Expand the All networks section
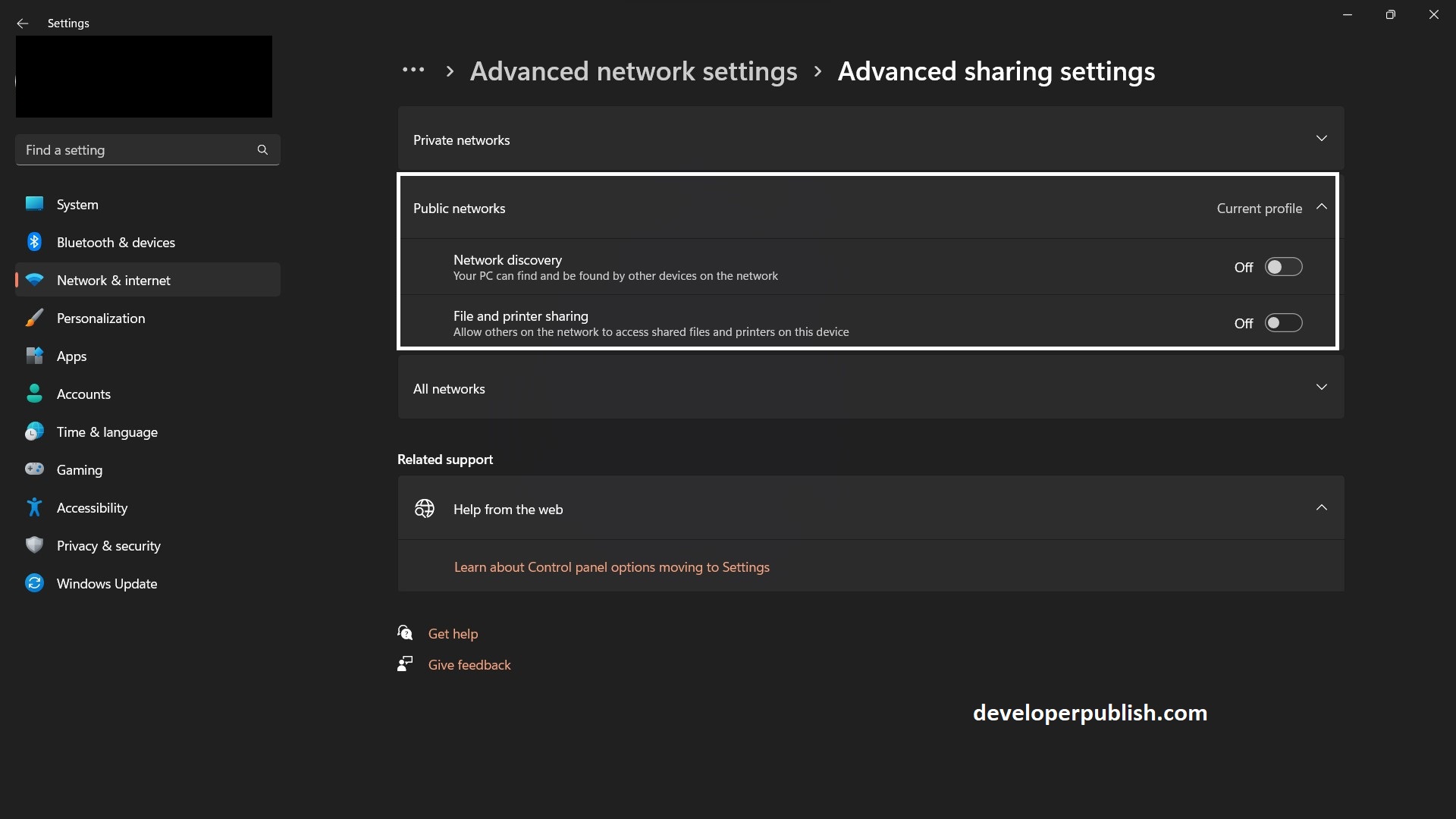Screen dimensions: 1456x819 [x=1322, y=387]
